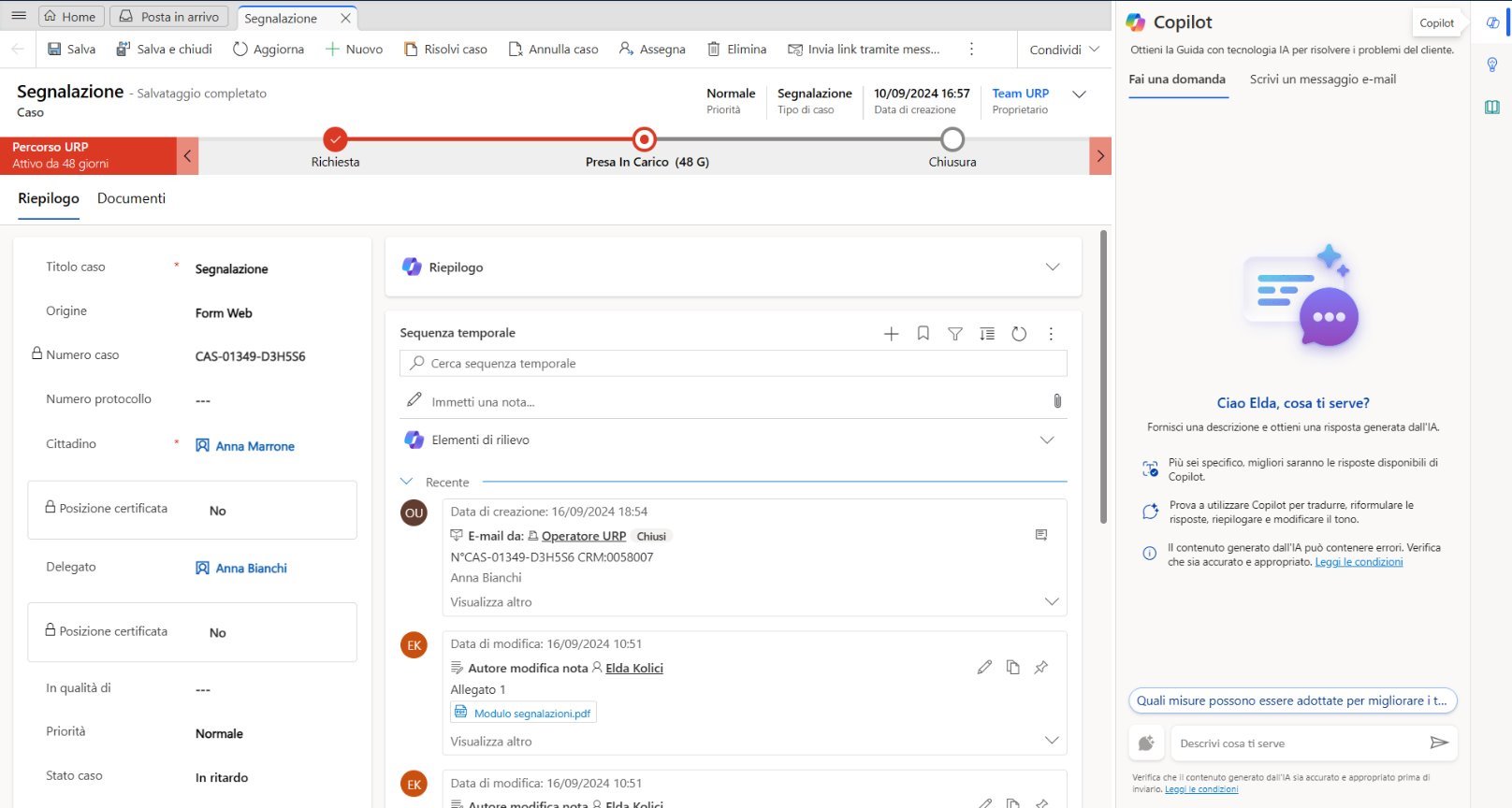Click the attachment paperclip in the note field
This screenshot has height=808, width=1512.
pos(1057,401)
